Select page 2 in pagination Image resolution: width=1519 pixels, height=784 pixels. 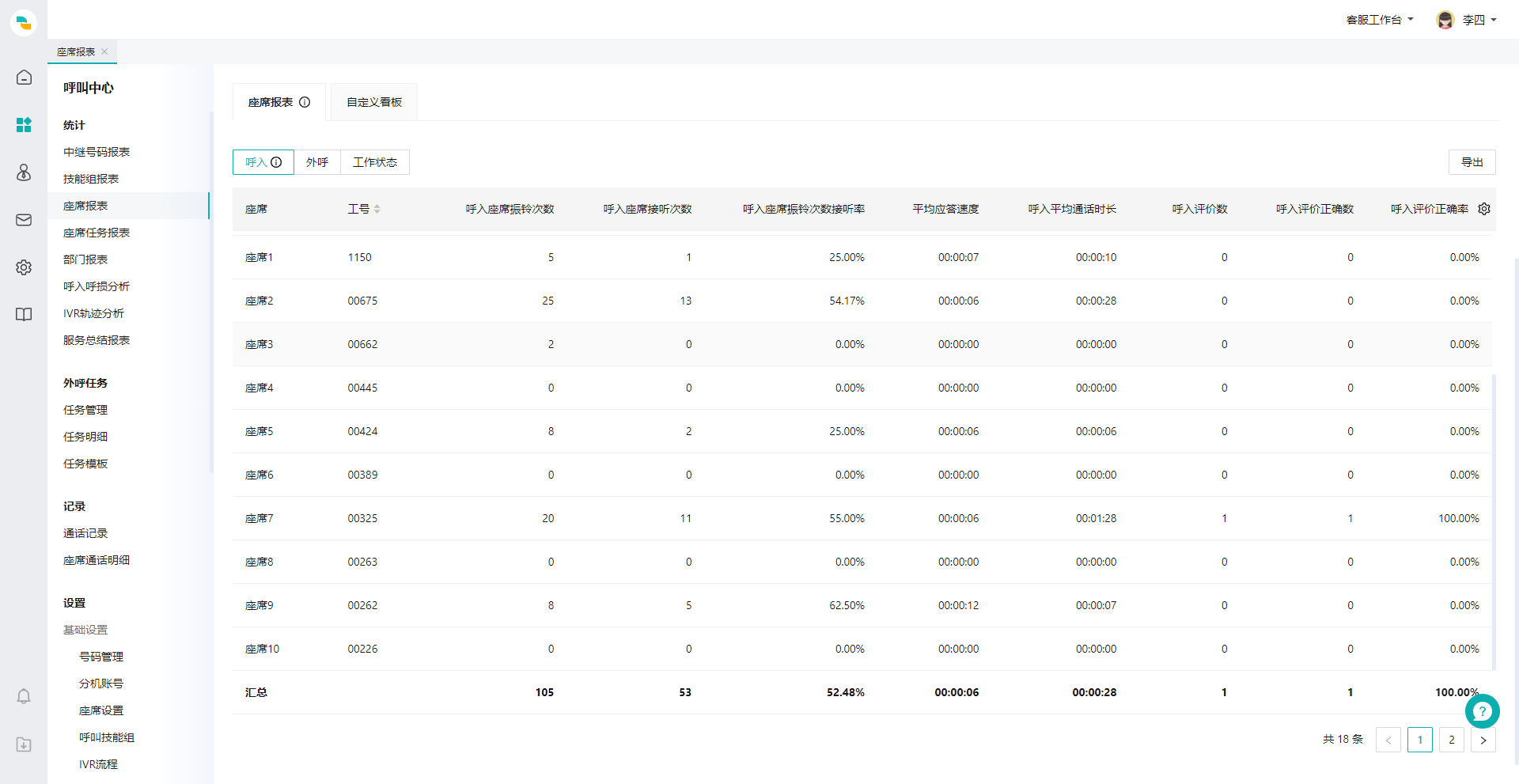point(1452,740)
